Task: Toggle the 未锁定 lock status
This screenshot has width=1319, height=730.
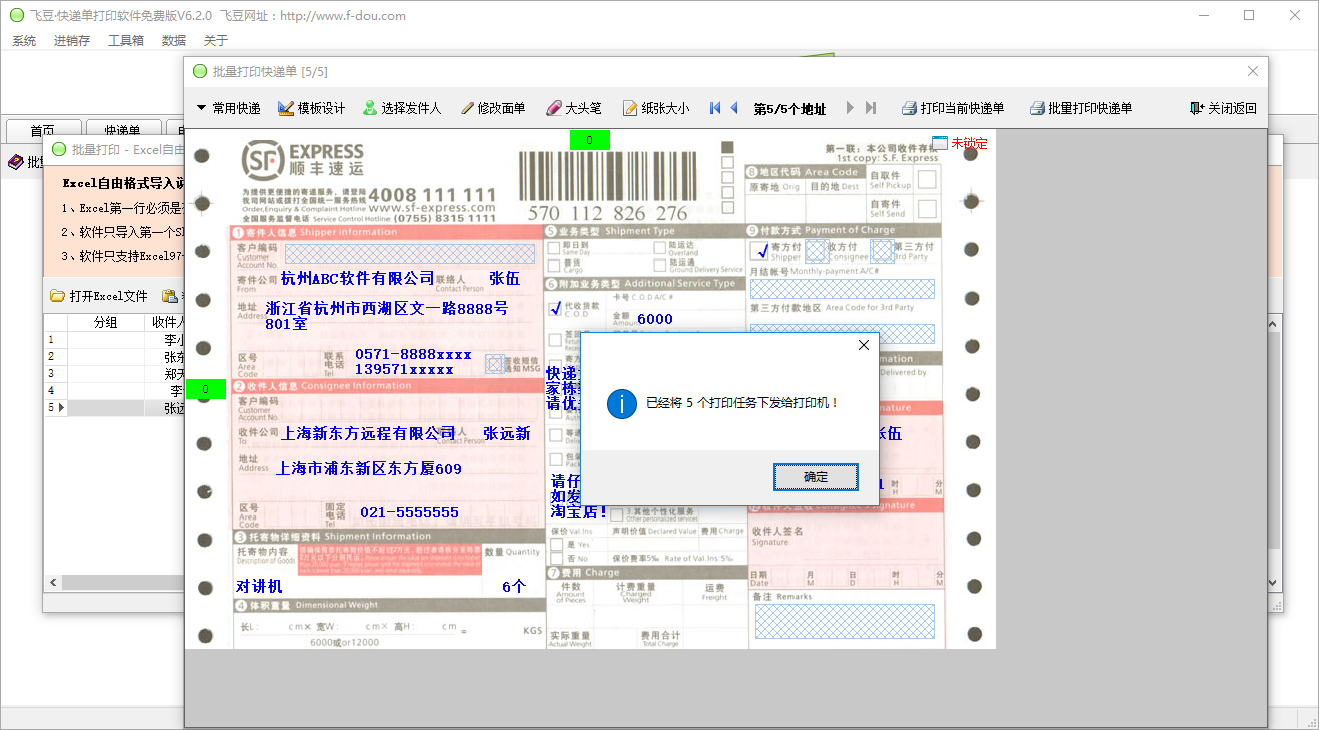Action: click(959, 143)
